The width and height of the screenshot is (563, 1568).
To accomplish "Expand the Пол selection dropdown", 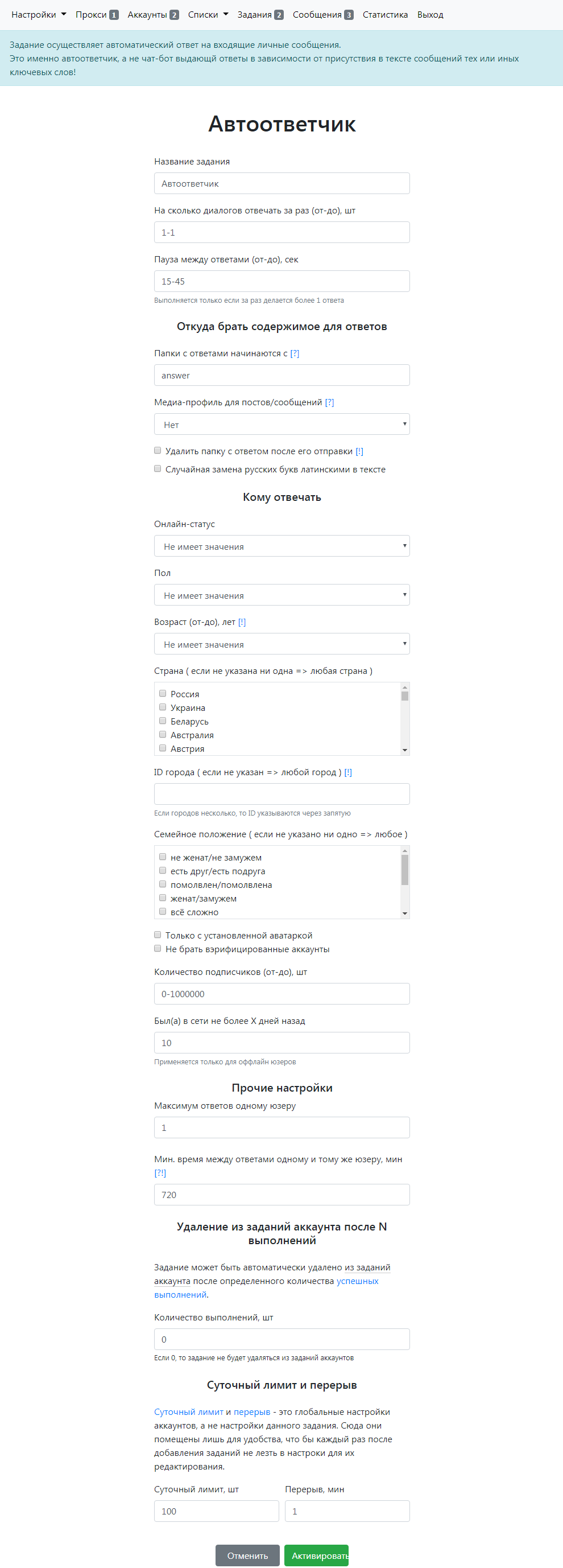I will click(x=281, y=595).
